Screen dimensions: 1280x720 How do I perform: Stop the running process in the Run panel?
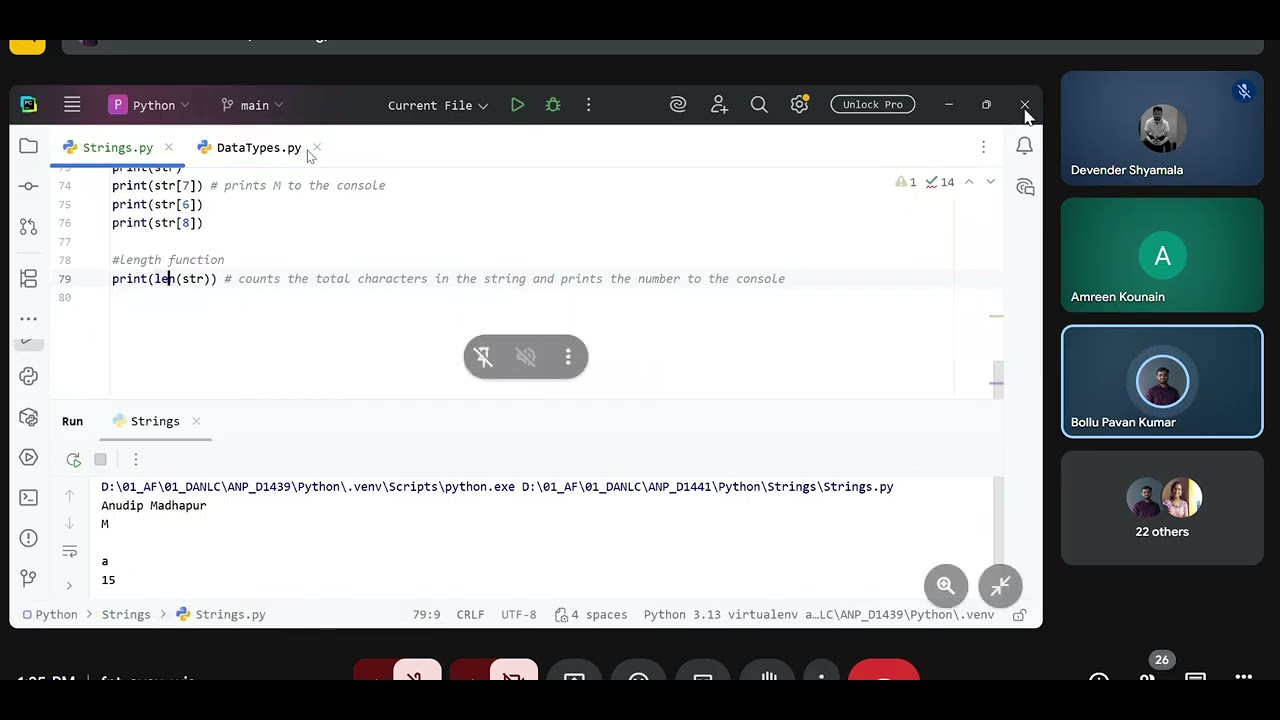pos(100,460)
